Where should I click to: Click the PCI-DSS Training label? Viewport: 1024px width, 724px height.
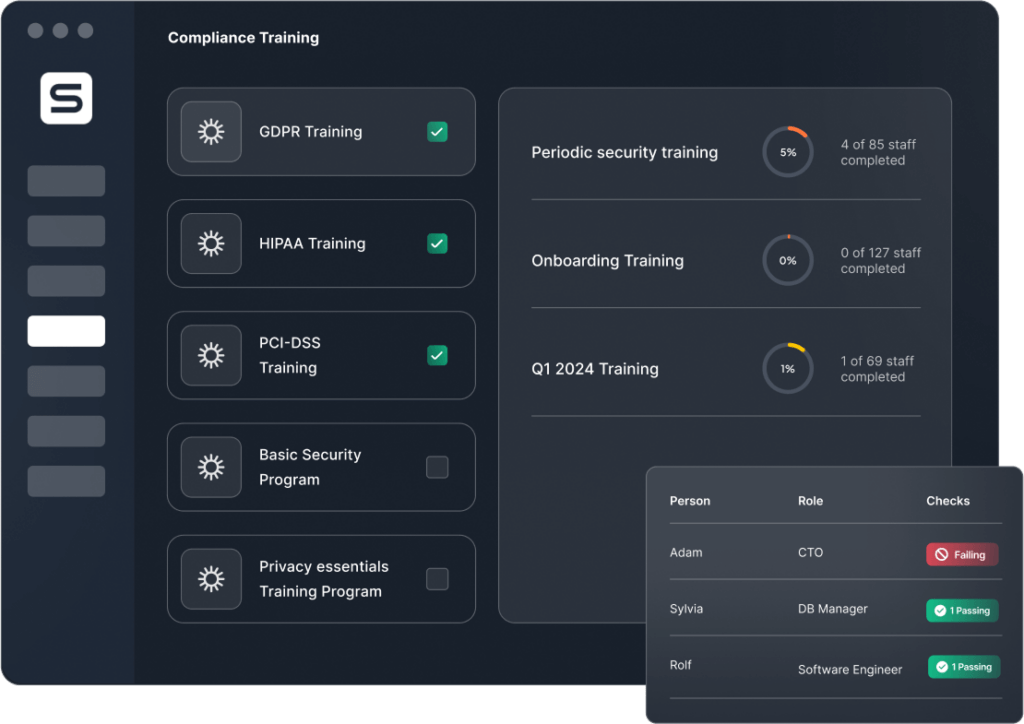(290, 355)
